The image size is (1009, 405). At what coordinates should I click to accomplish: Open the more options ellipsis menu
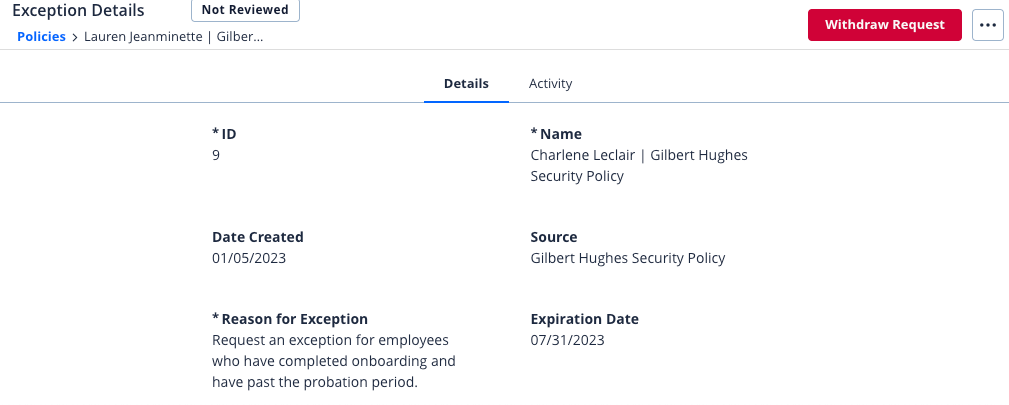[987, 25]
